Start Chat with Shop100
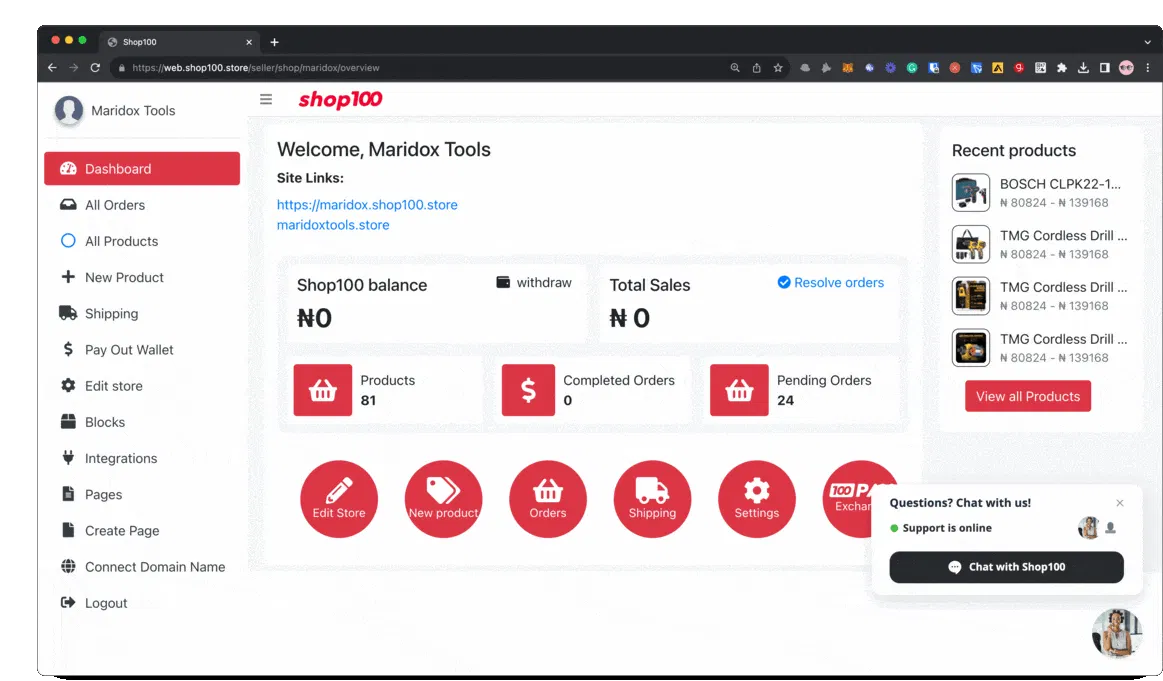 [x=1006, y=568]
